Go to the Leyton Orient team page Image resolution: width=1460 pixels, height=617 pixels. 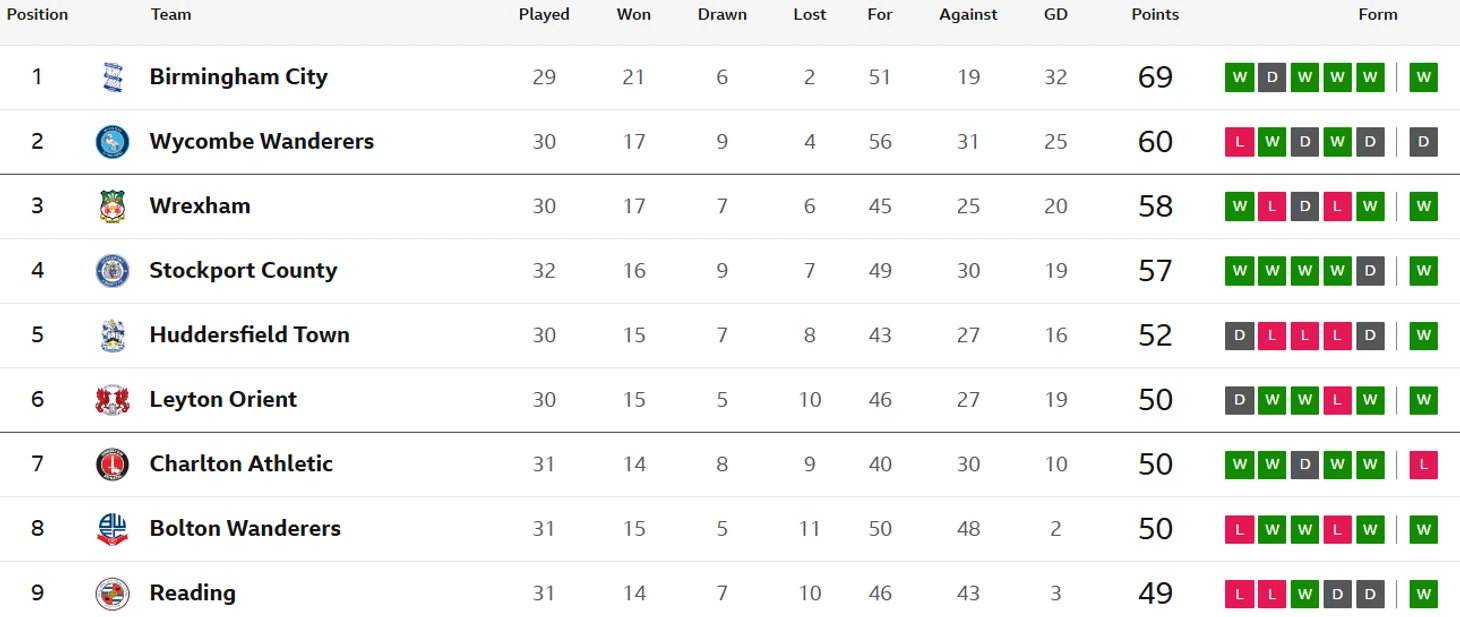[x=223, y=400]
